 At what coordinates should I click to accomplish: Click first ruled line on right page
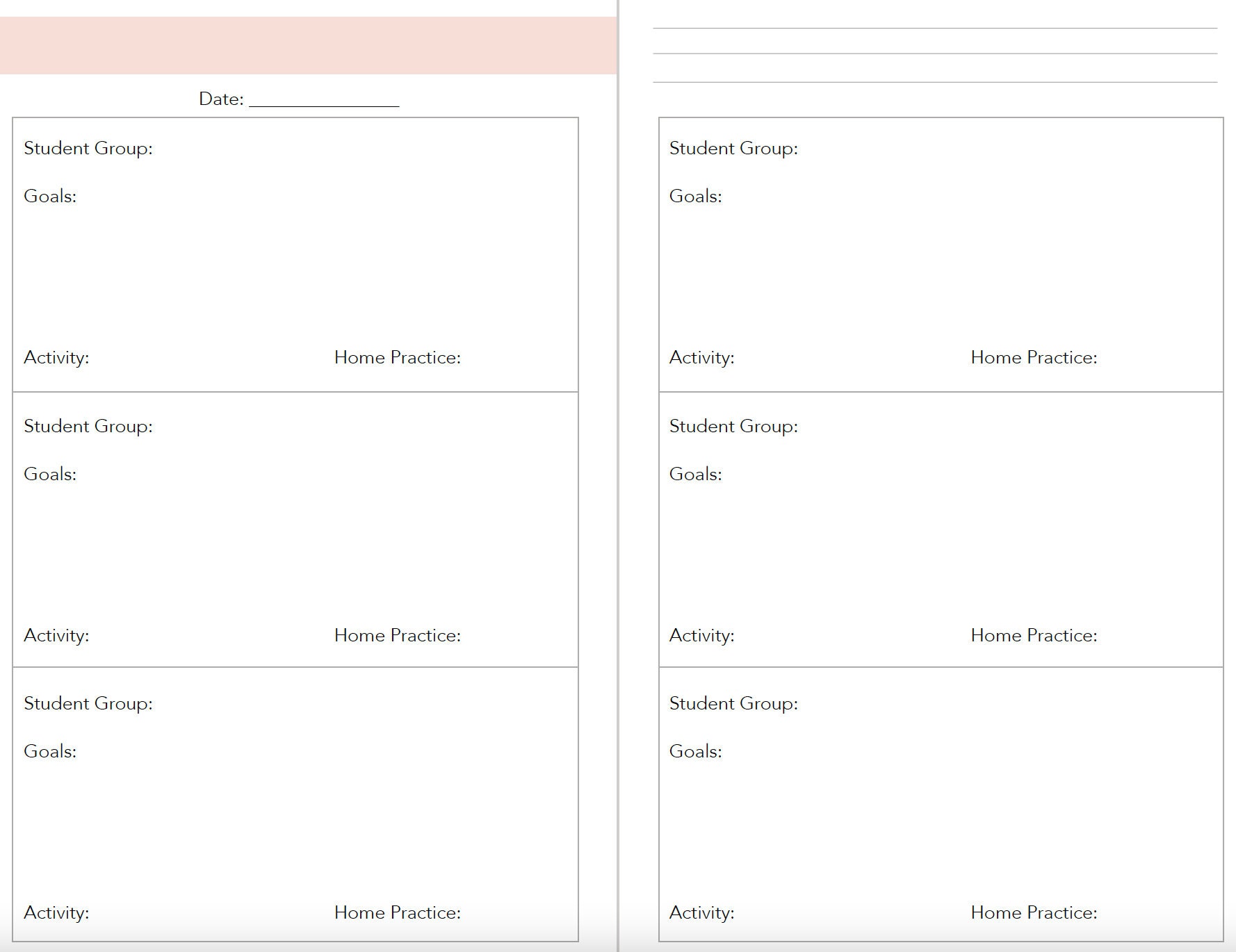935,28
